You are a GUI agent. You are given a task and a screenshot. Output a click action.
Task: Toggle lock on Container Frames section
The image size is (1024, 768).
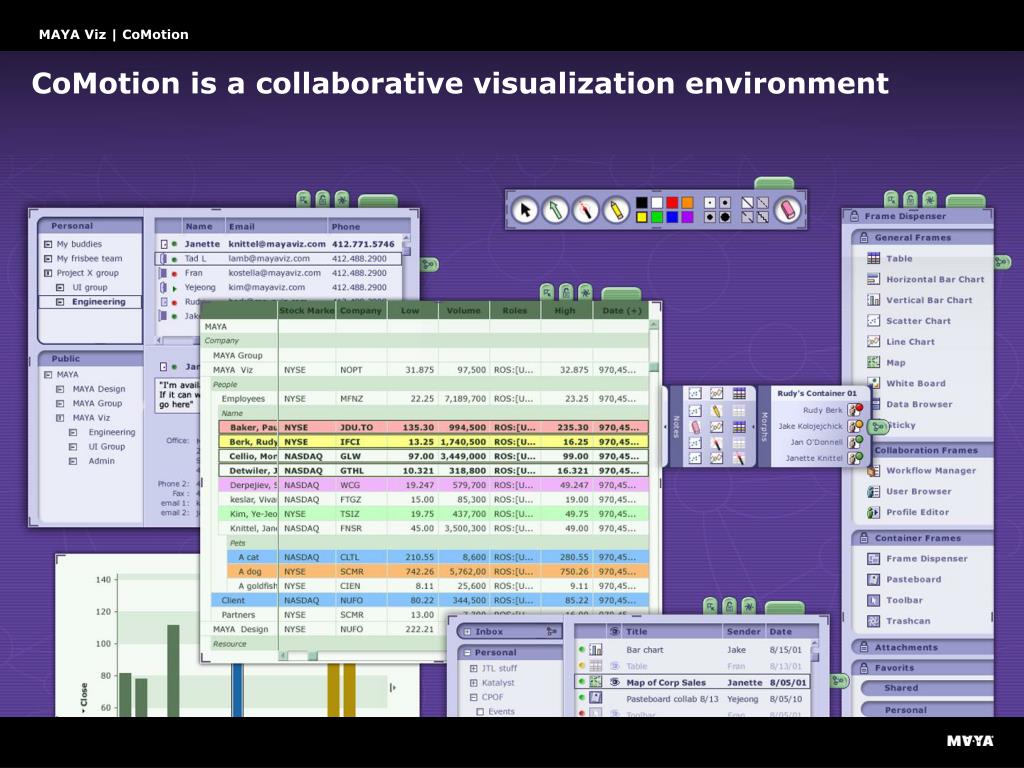point(863,538)
